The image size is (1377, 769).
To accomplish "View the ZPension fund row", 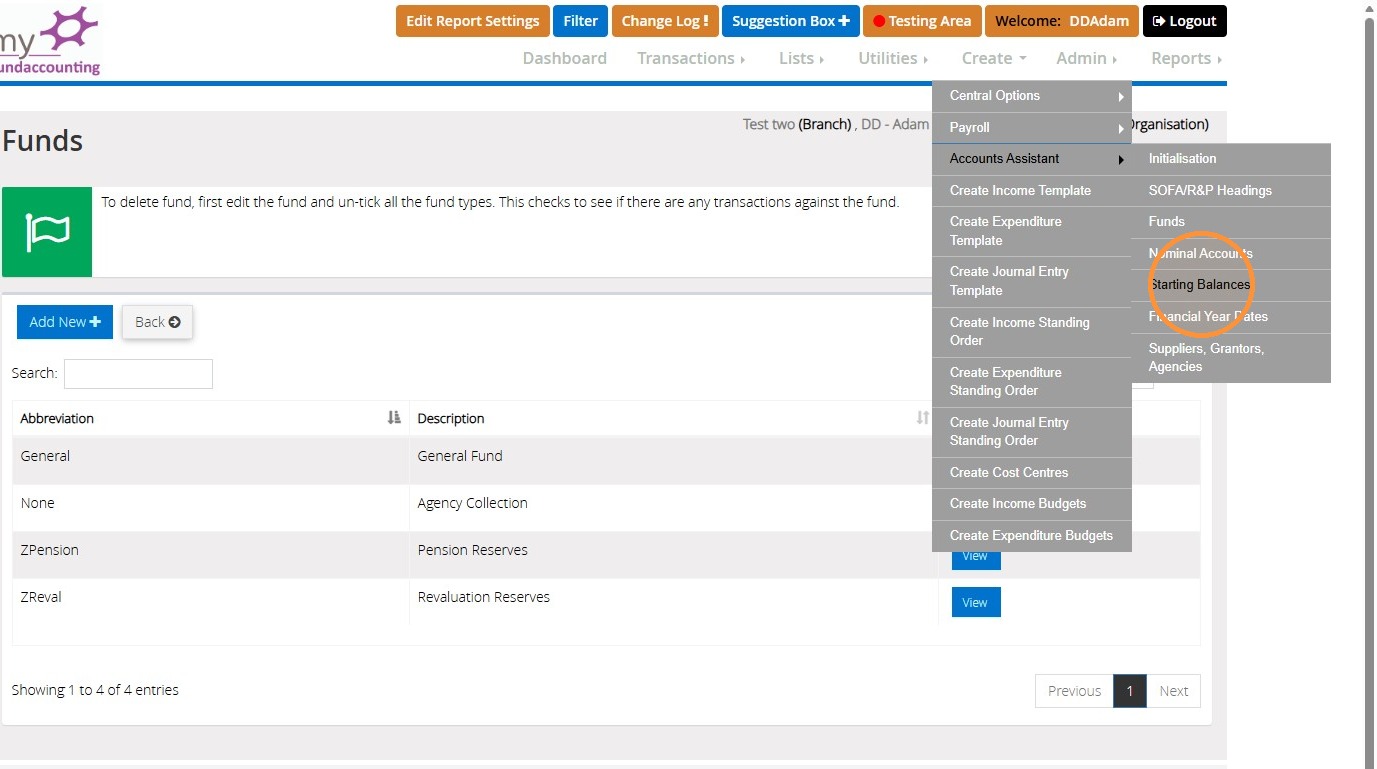I will click(x=975, y=558).
